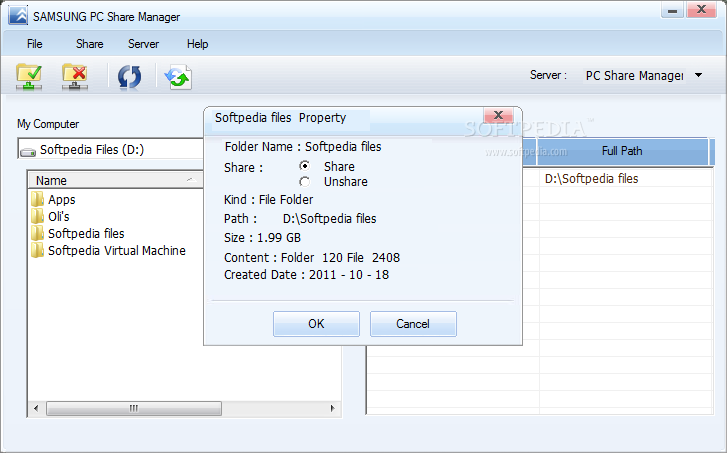Select the Softpedia files folder name
This screenshot has height=453, width=727.
pyautogui.click(x=86, y=233)
